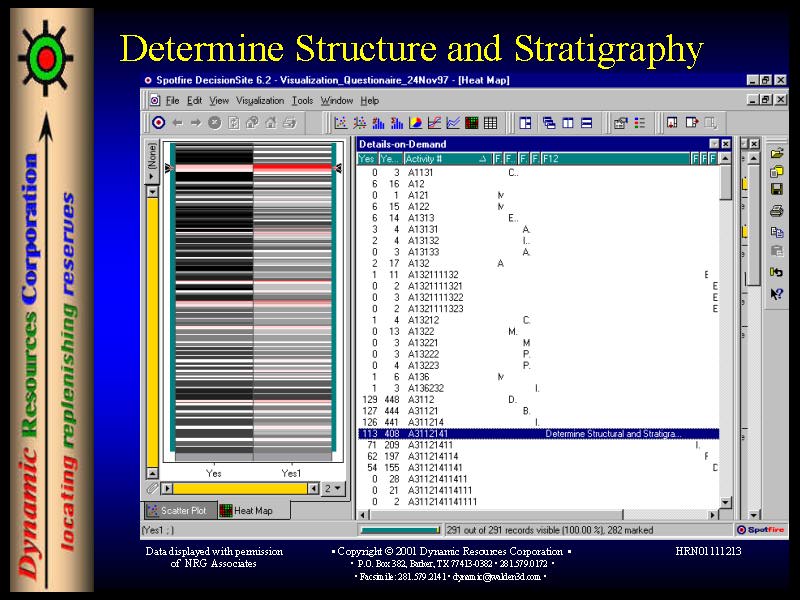This screenshot has height=600, width=800.
Task: Click the bar chart visualization icon
Action: coord(378,123)
